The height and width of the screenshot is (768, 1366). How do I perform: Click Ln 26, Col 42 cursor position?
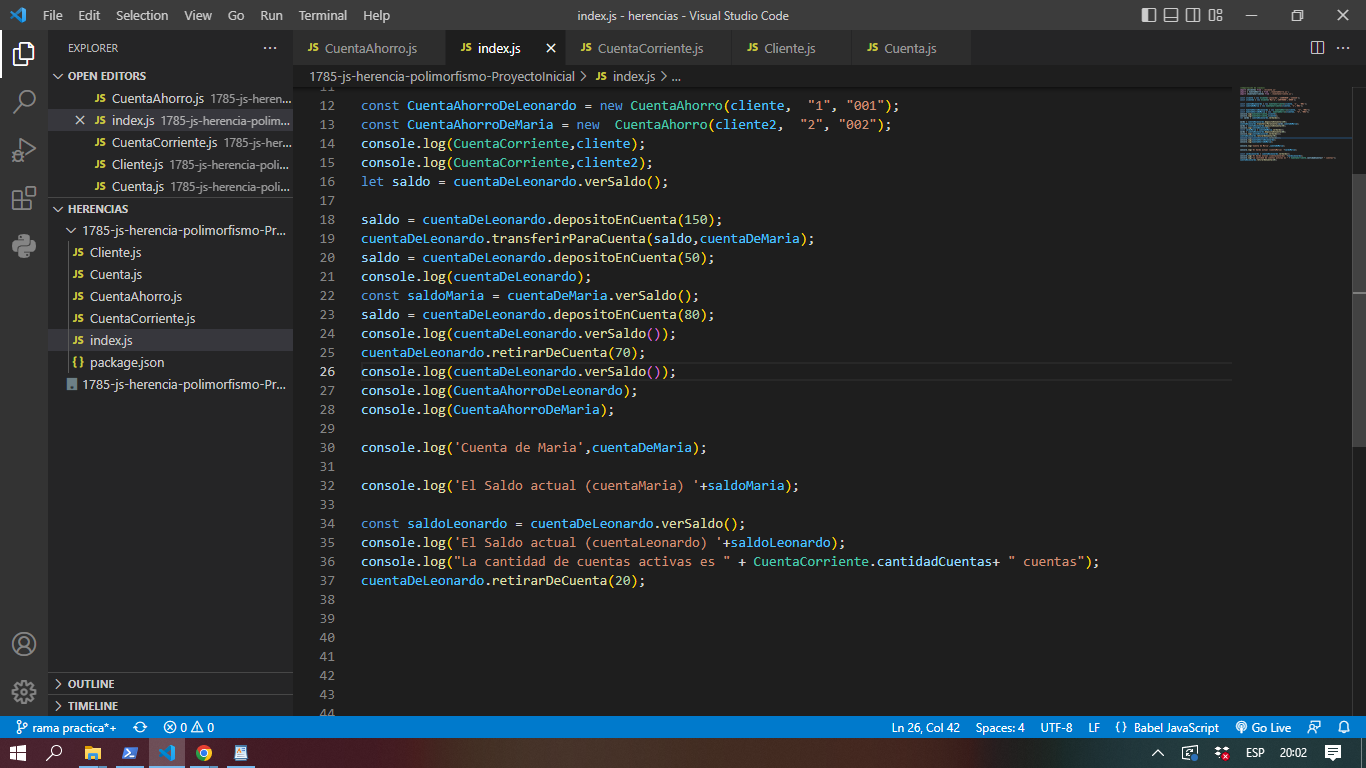pyautogui.click(x=925, y=727)
